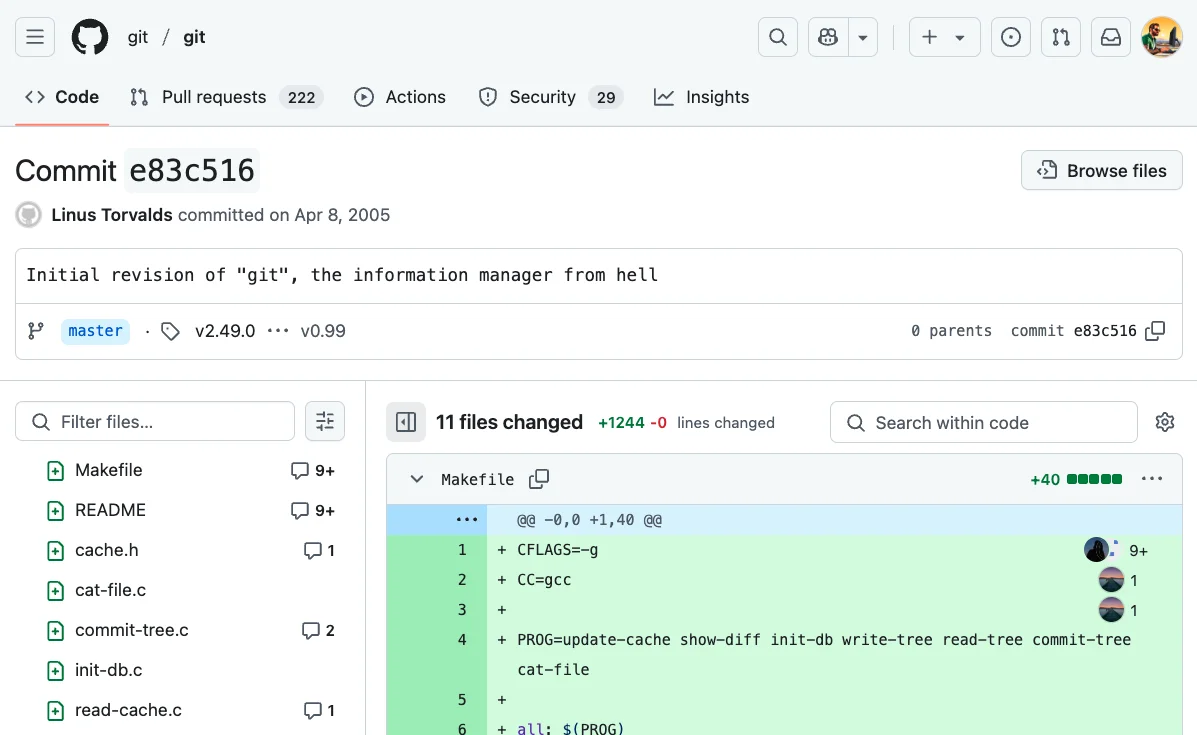The width and height of the screenshot is (1197, 735).
Task: Open comments on CFLAGS=-g line
Action: click(1116, 550)
